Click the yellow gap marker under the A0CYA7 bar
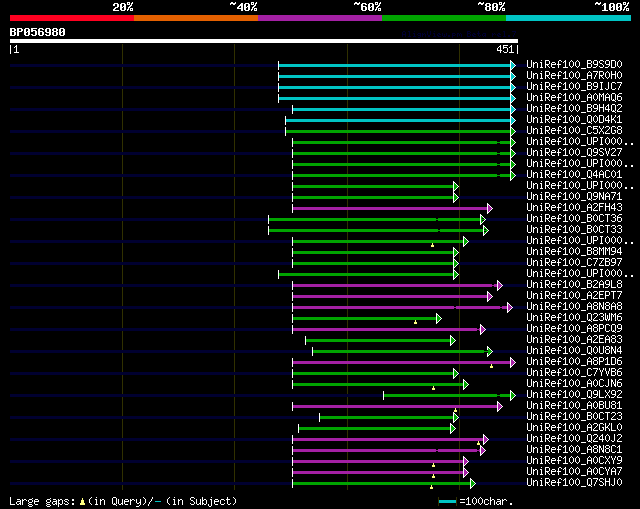This screenshot has height=509, width=640. tap(433, 476)
